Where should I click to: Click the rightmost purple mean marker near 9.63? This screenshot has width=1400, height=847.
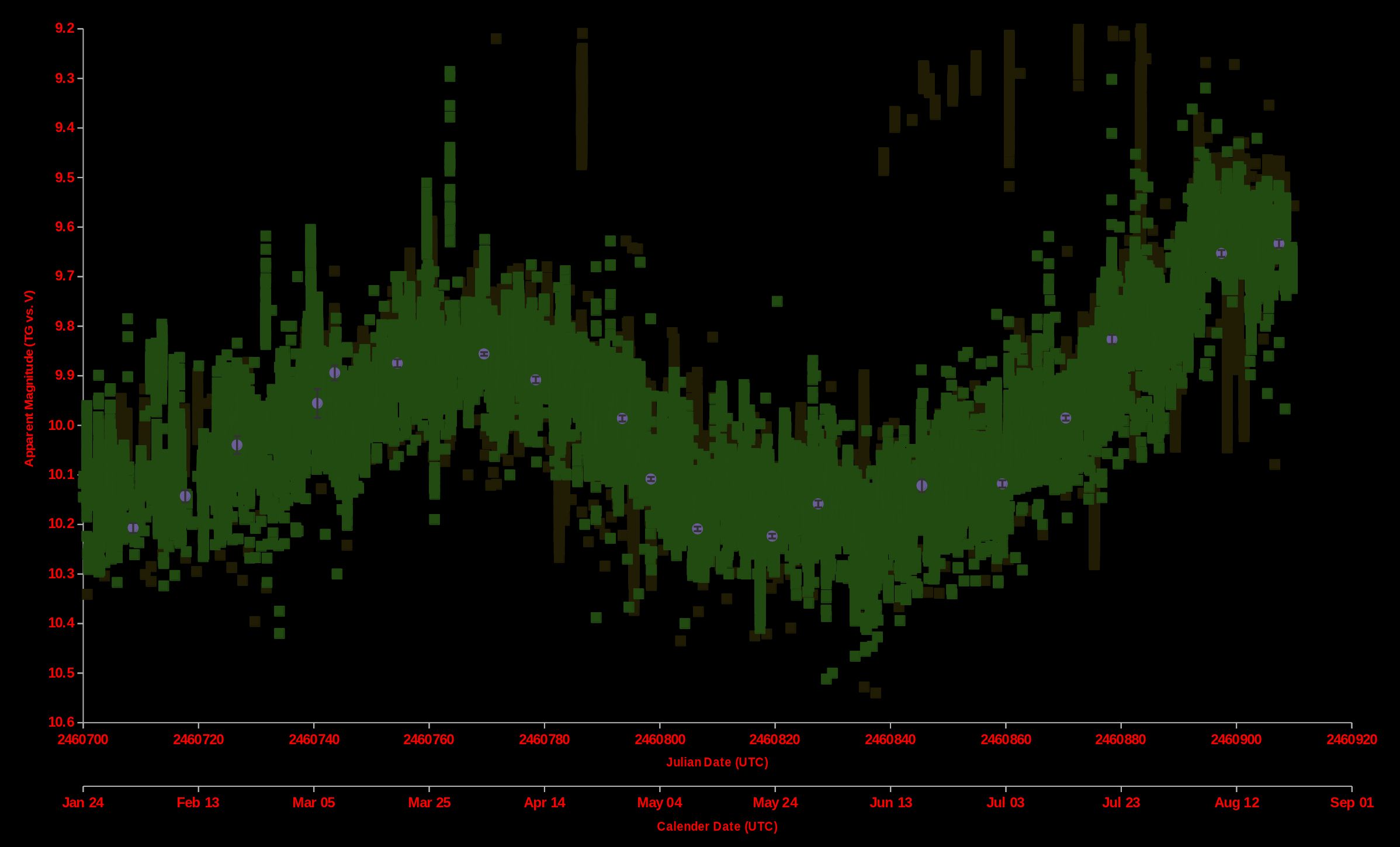coord(1279,244)
